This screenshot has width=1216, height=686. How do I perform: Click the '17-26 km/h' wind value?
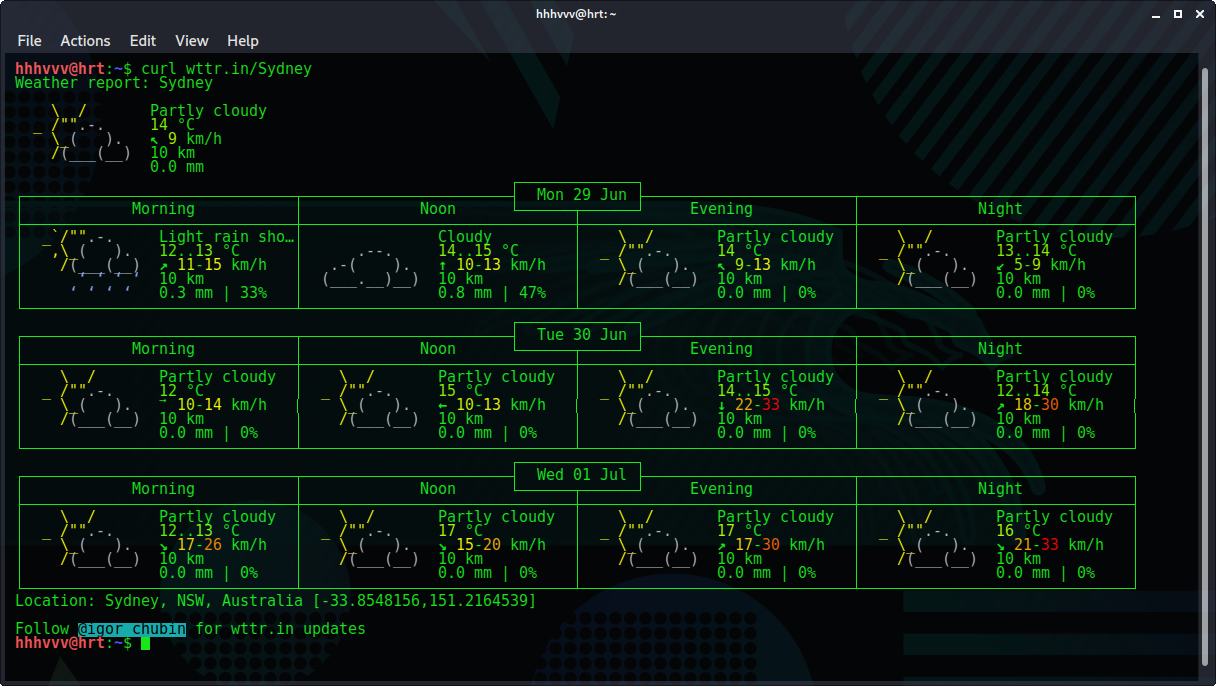coord(222,545)
